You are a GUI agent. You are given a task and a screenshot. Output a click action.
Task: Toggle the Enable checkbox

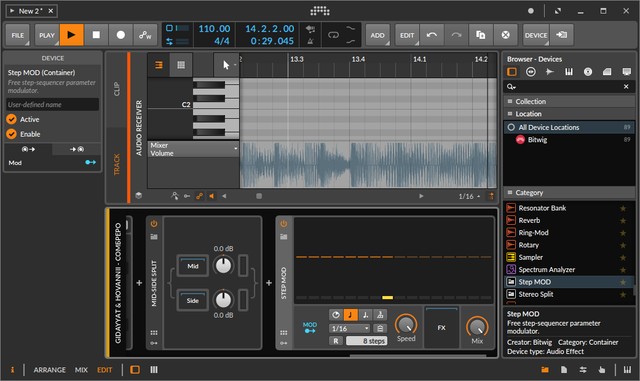(11, 134)
